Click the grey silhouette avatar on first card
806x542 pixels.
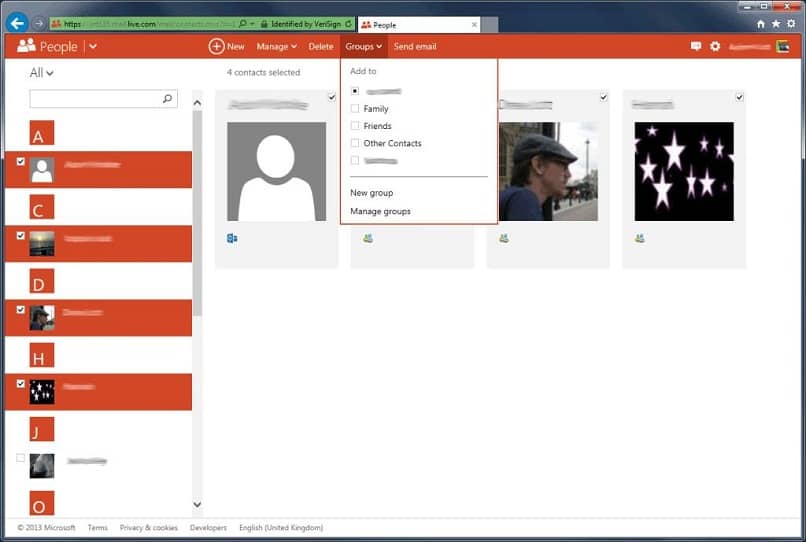[x=277, y=171]
